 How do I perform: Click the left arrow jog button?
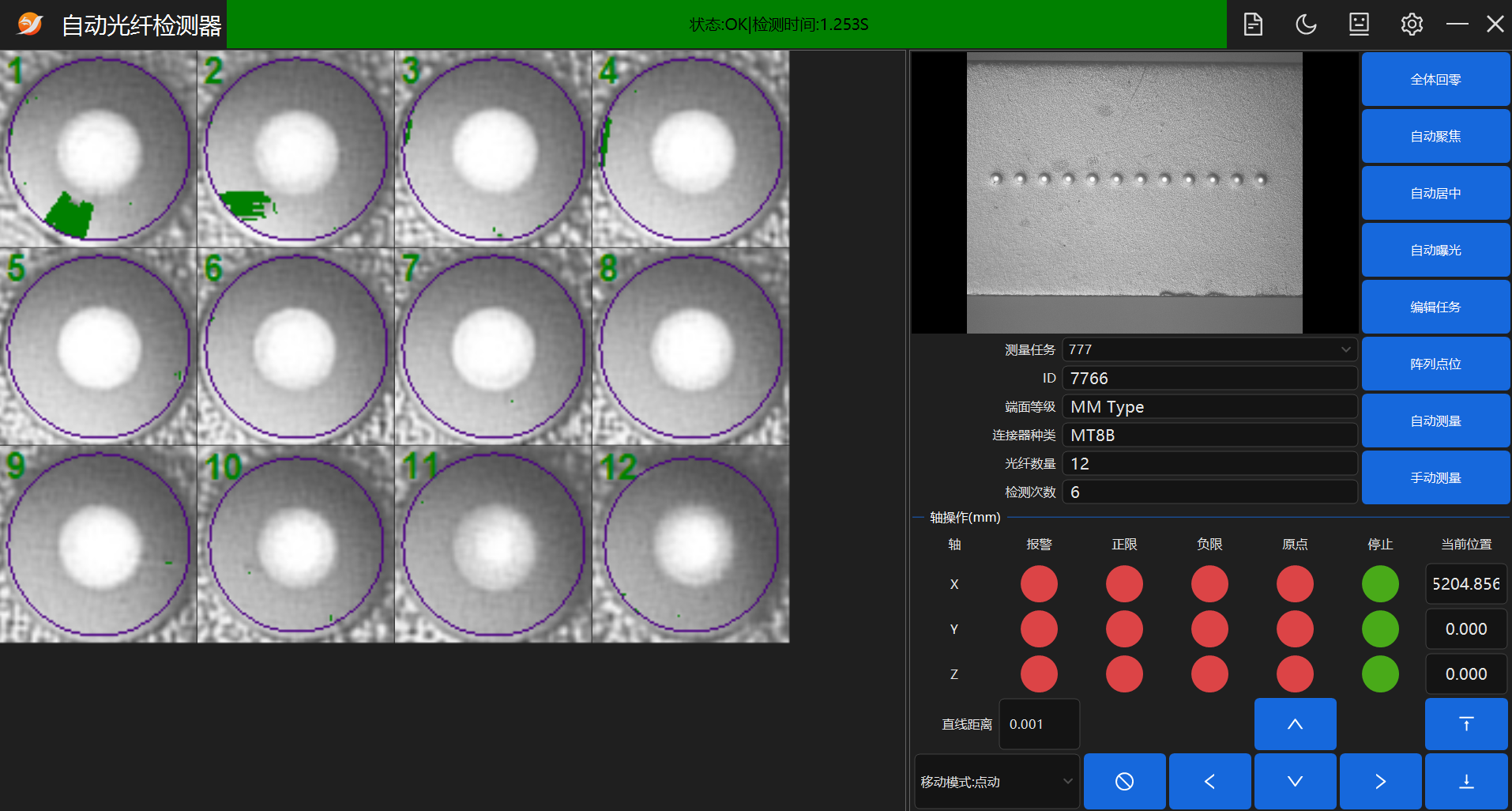[x=1209, y=781]
